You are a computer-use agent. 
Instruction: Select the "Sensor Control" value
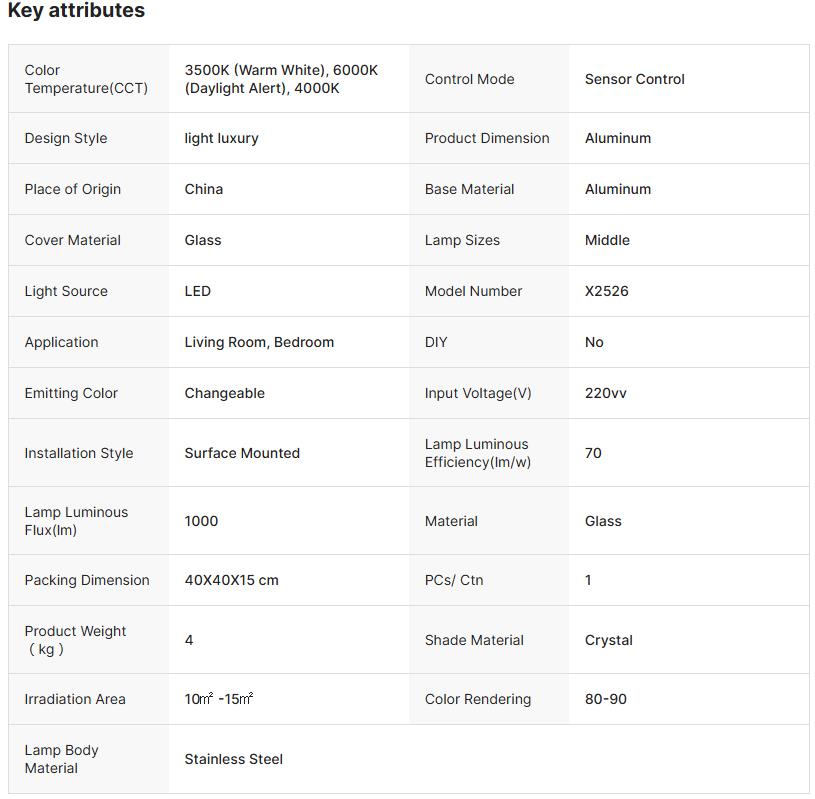634,79
